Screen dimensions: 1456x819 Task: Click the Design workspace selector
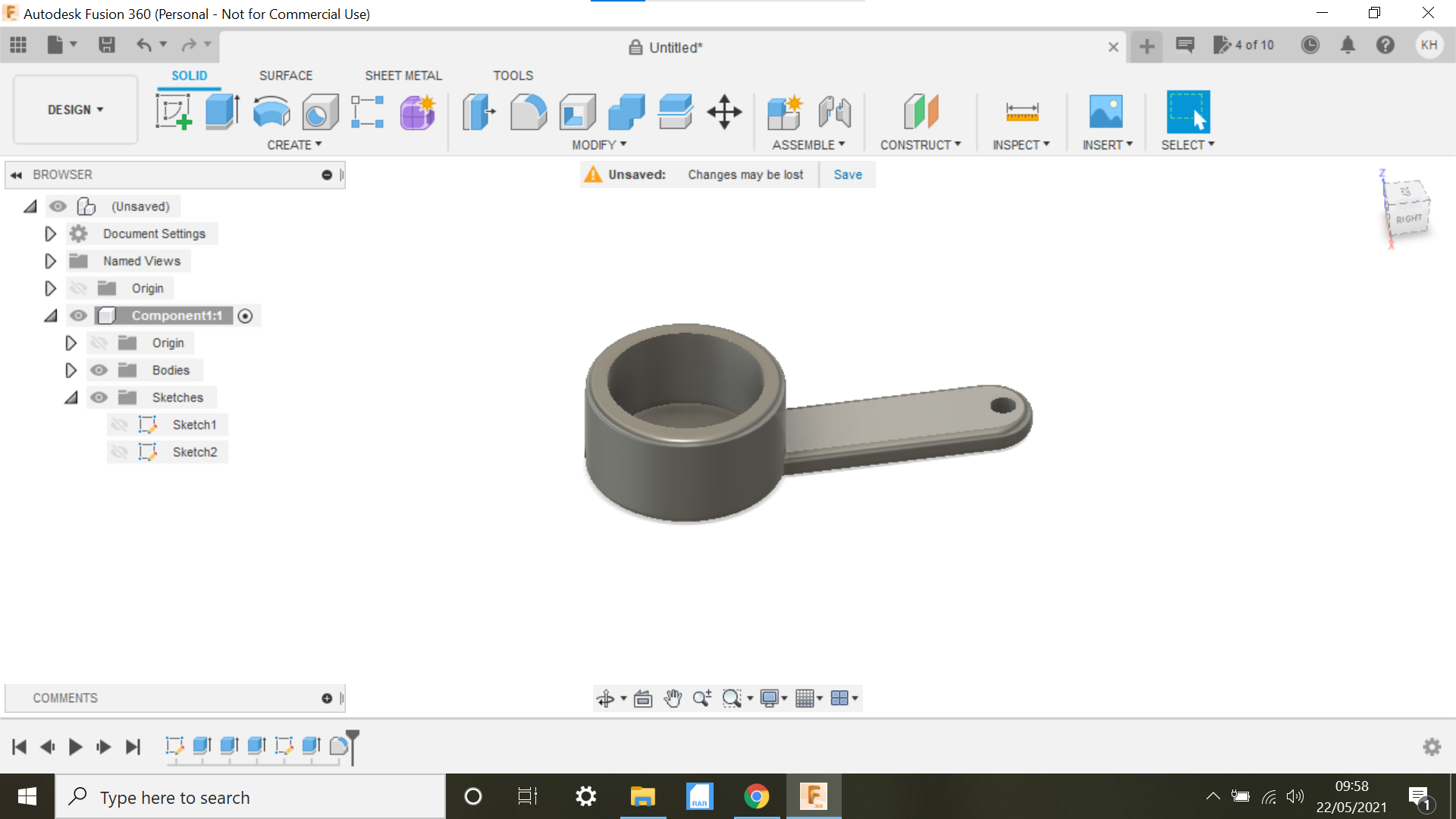coord(74,109)
